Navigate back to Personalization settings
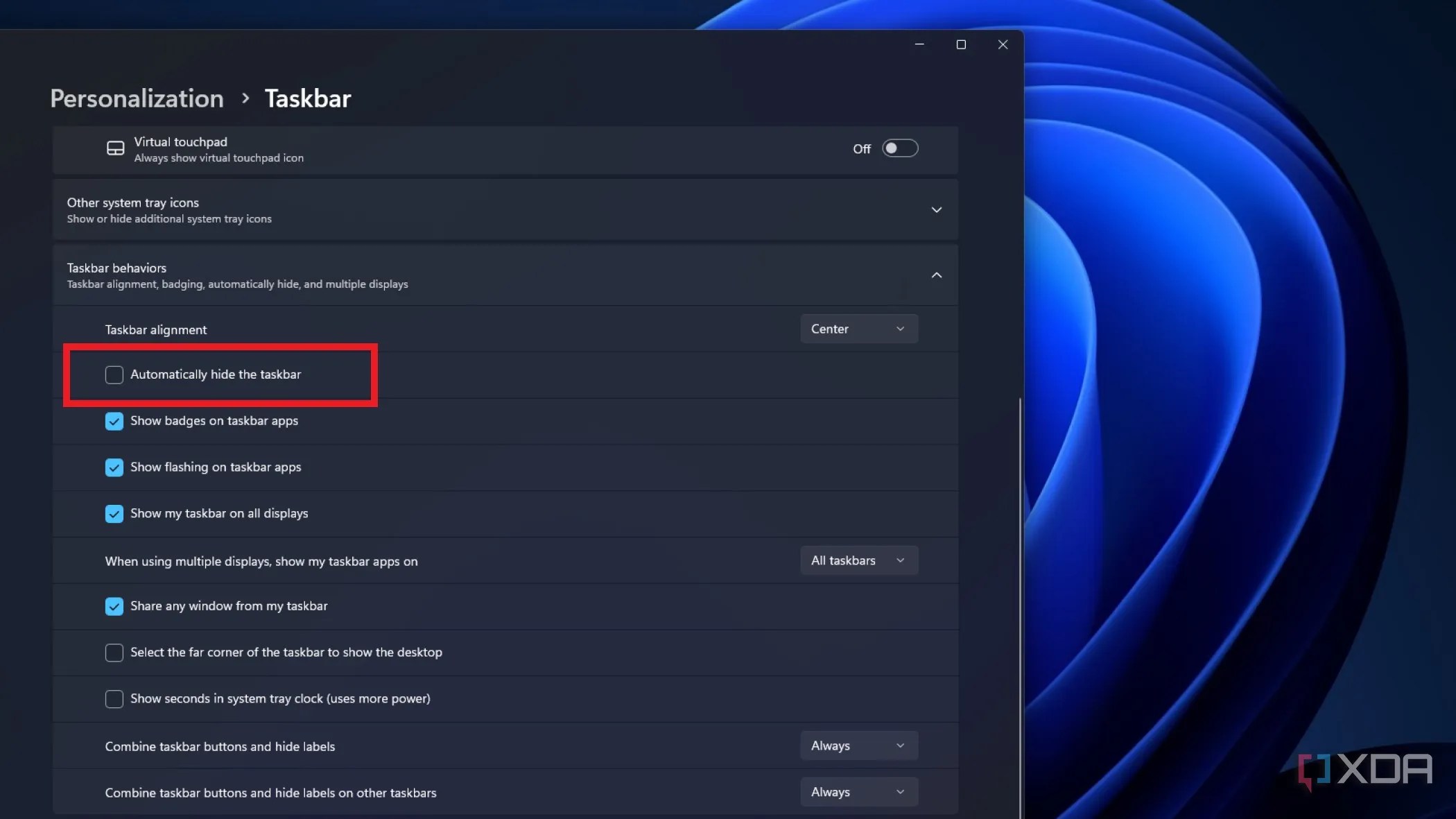1456x819 pixels. 136,98
